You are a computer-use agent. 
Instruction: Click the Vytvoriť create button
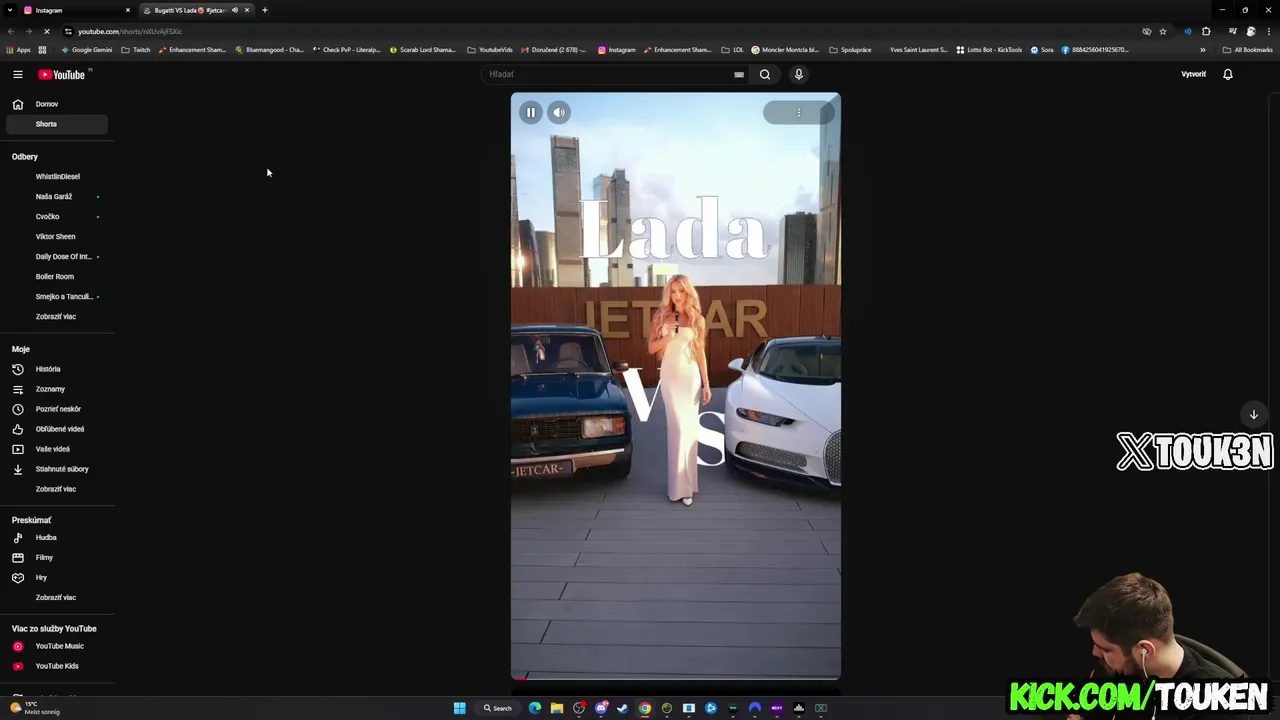pyautogui.click(x=1193, y=74)
